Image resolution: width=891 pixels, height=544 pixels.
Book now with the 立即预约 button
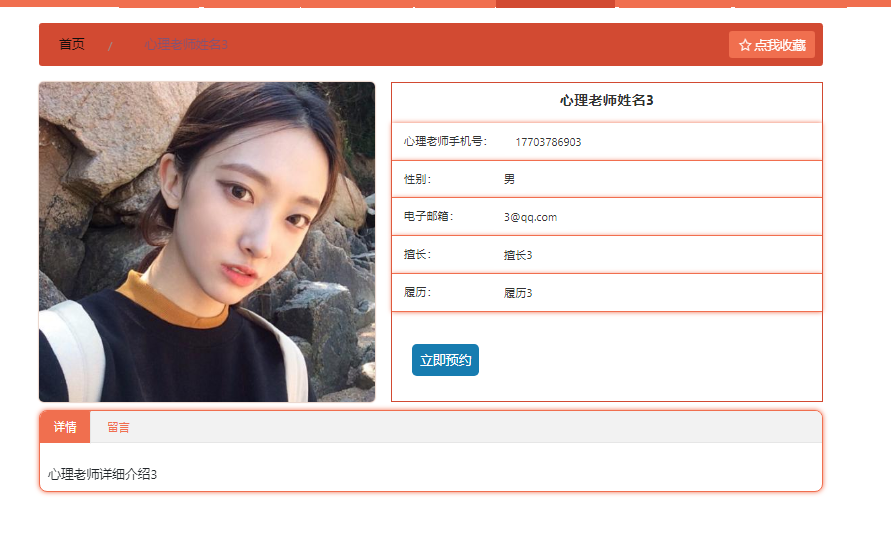[446, 360]
